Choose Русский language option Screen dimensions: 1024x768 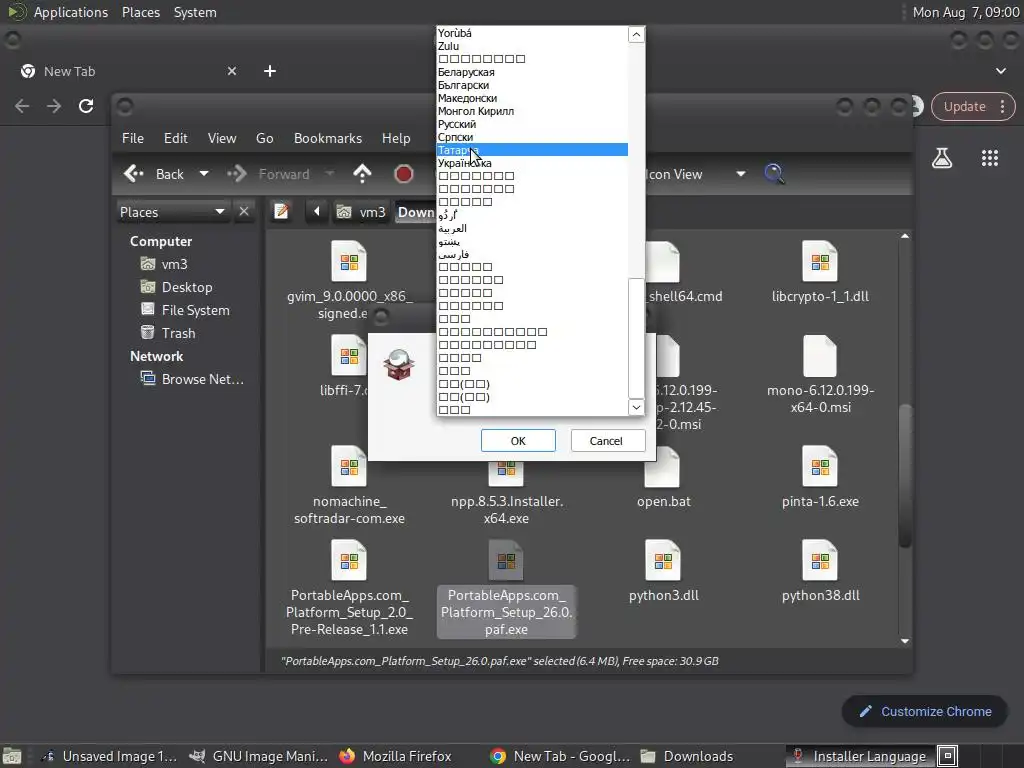click(x=532, y=124)
